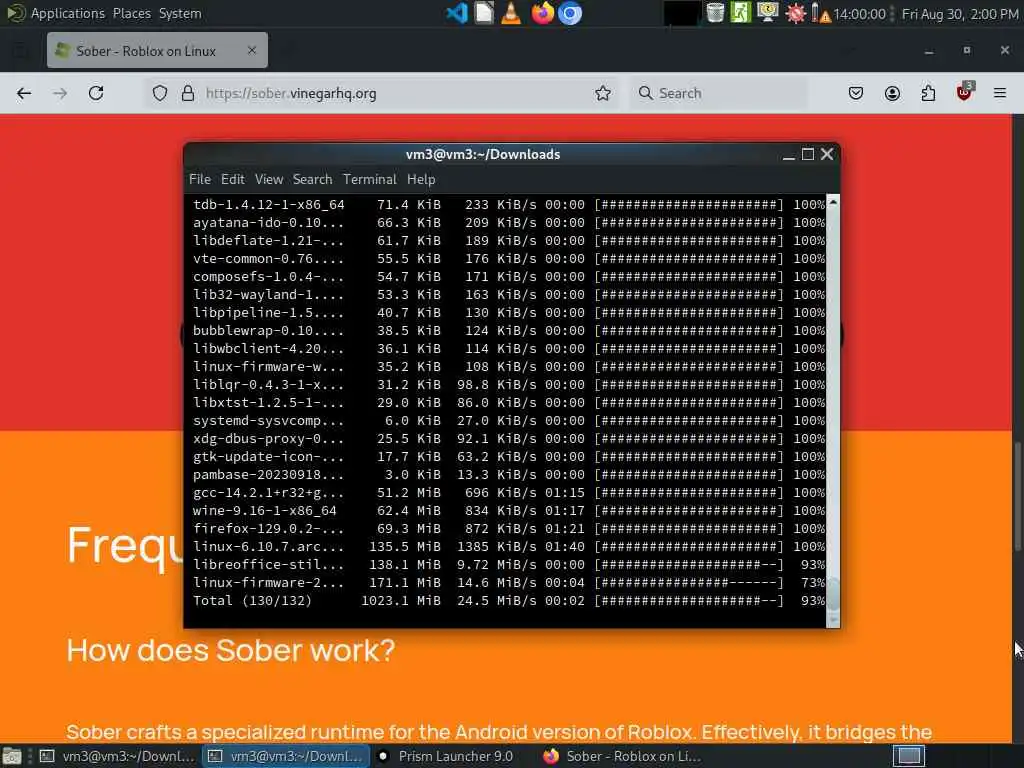
Task: Click the terminal title vm3@vm3:~/Downloads
Action: [x=483, y=155]
